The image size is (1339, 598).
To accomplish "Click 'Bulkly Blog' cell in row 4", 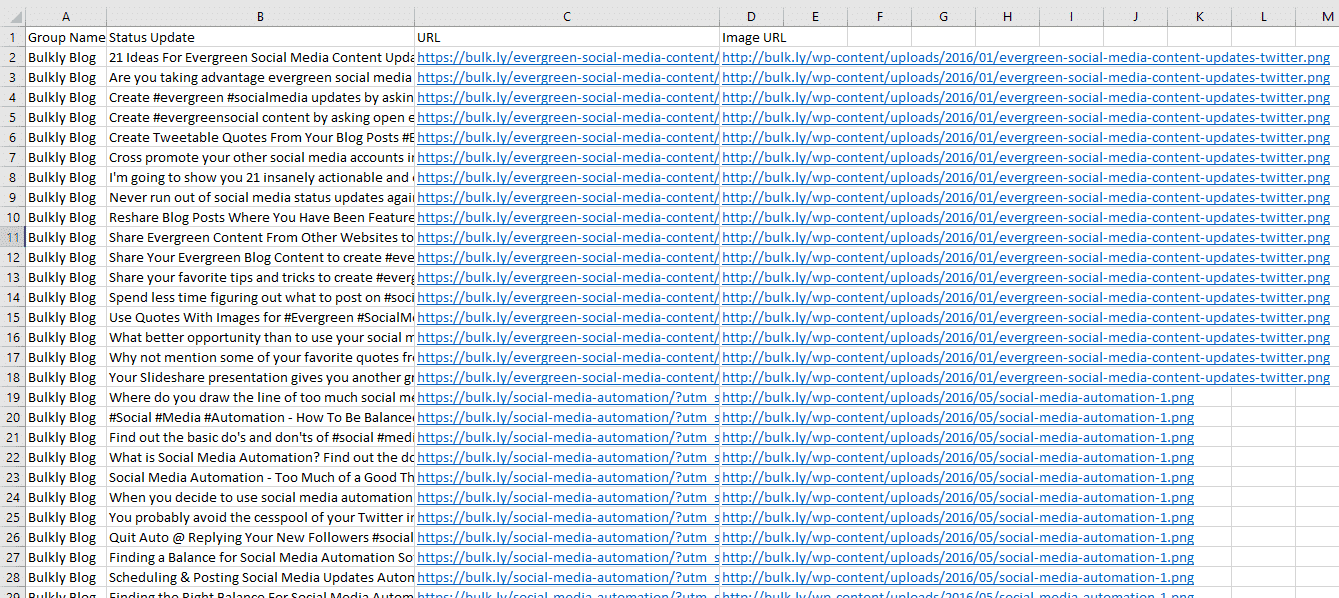I will pyautogui.click(x=66, y=97).
